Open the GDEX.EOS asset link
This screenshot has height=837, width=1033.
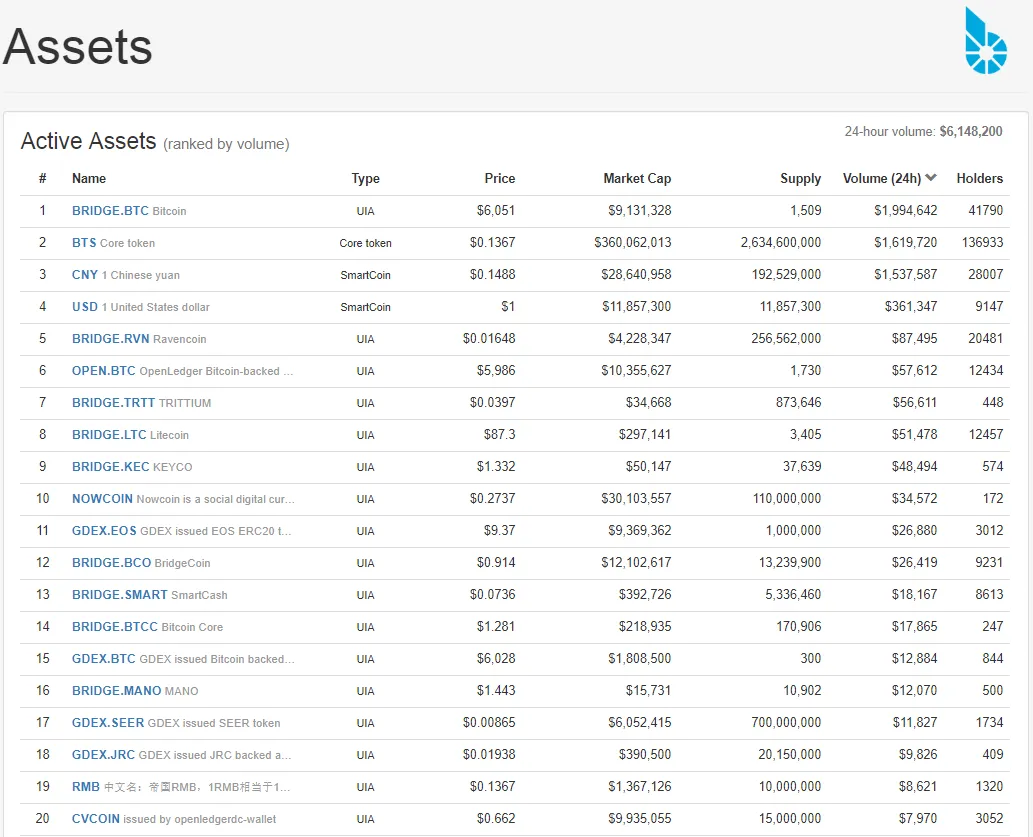point(104,531)
